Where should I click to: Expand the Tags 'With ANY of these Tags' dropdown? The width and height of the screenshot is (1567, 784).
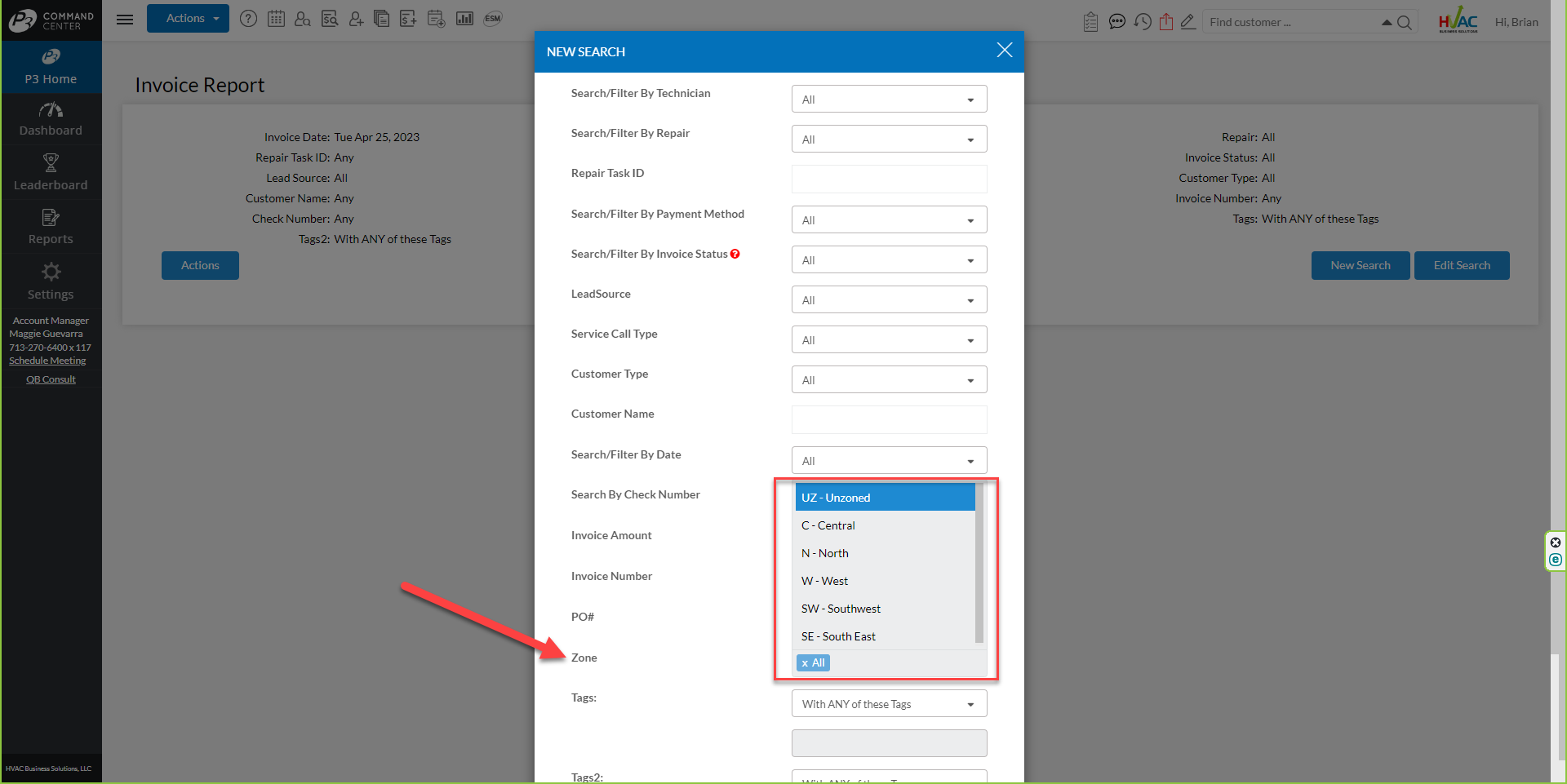click(889, 704)
